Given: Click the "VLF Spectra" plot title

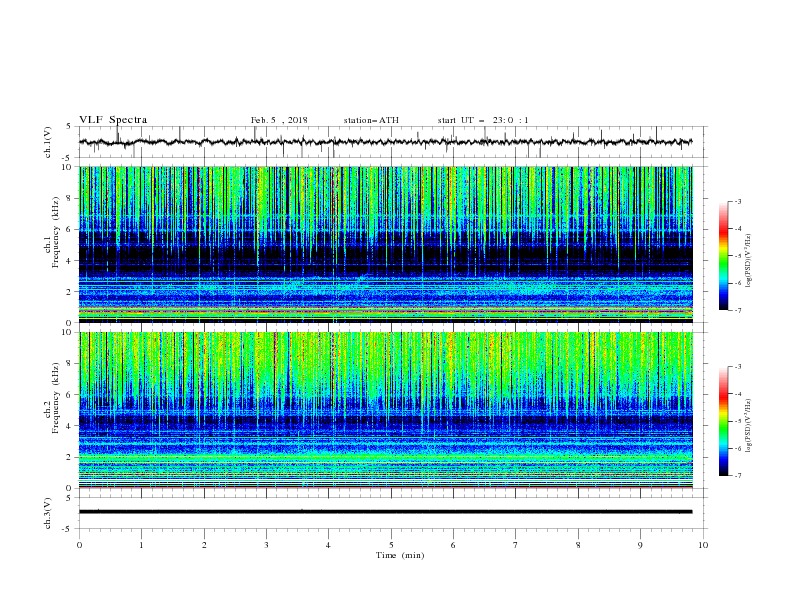Looking at the screenshot, I should 113,120.
